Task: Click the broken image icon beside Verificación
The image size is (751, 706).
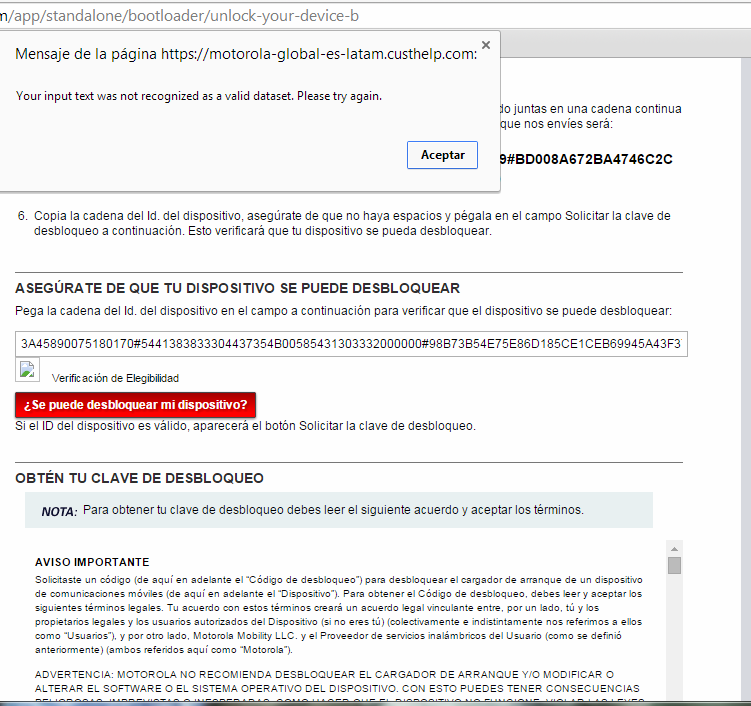Action: (x=27, y=370)
